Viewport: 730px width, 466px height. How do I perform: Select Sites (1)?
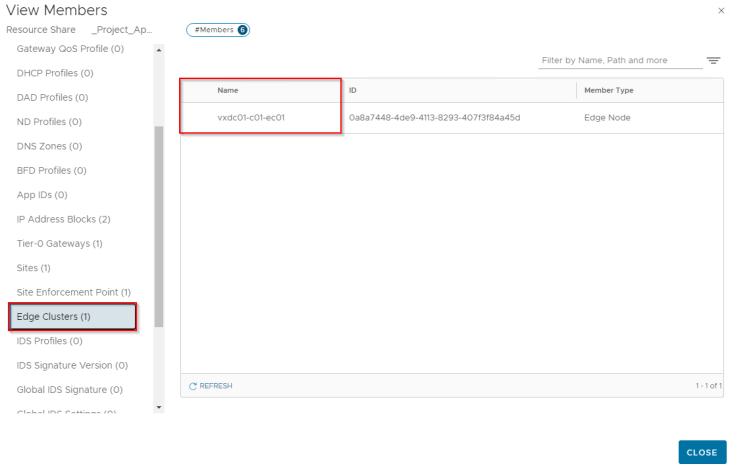(x=34, y=268)
